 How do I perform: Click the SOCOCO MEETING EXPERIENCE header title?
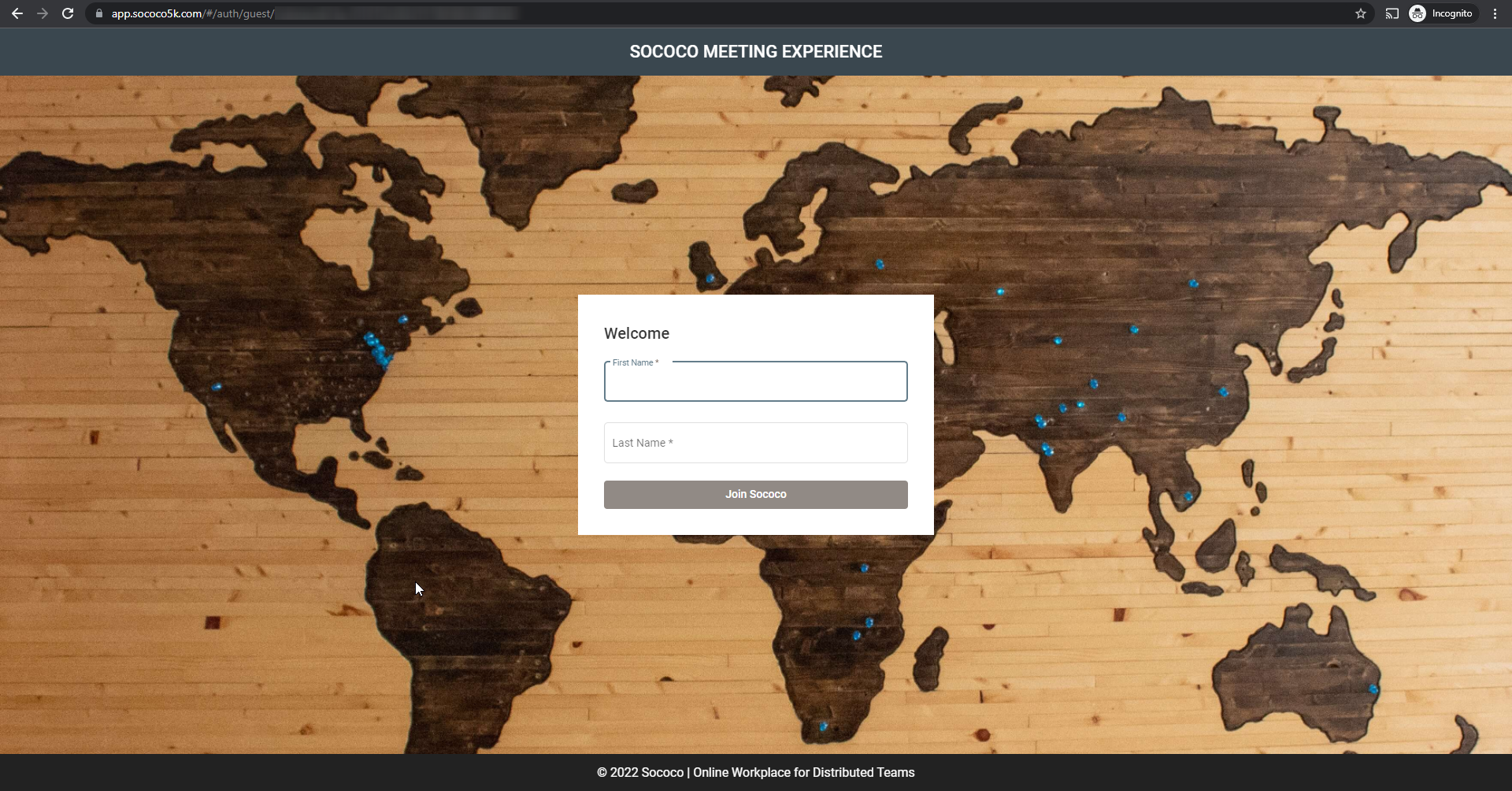point(756,52)
